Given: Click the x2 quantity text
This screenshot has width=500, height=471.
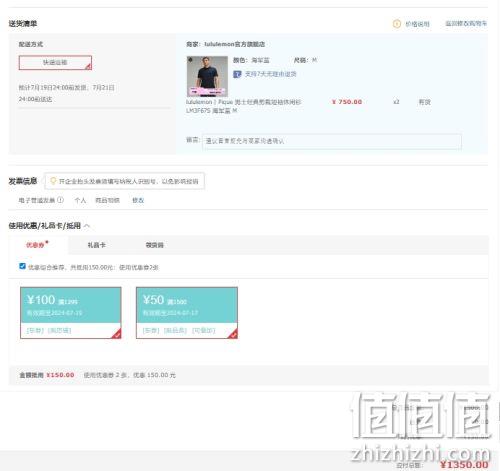Looking at the screenshot, I should (x=396, y=102).
